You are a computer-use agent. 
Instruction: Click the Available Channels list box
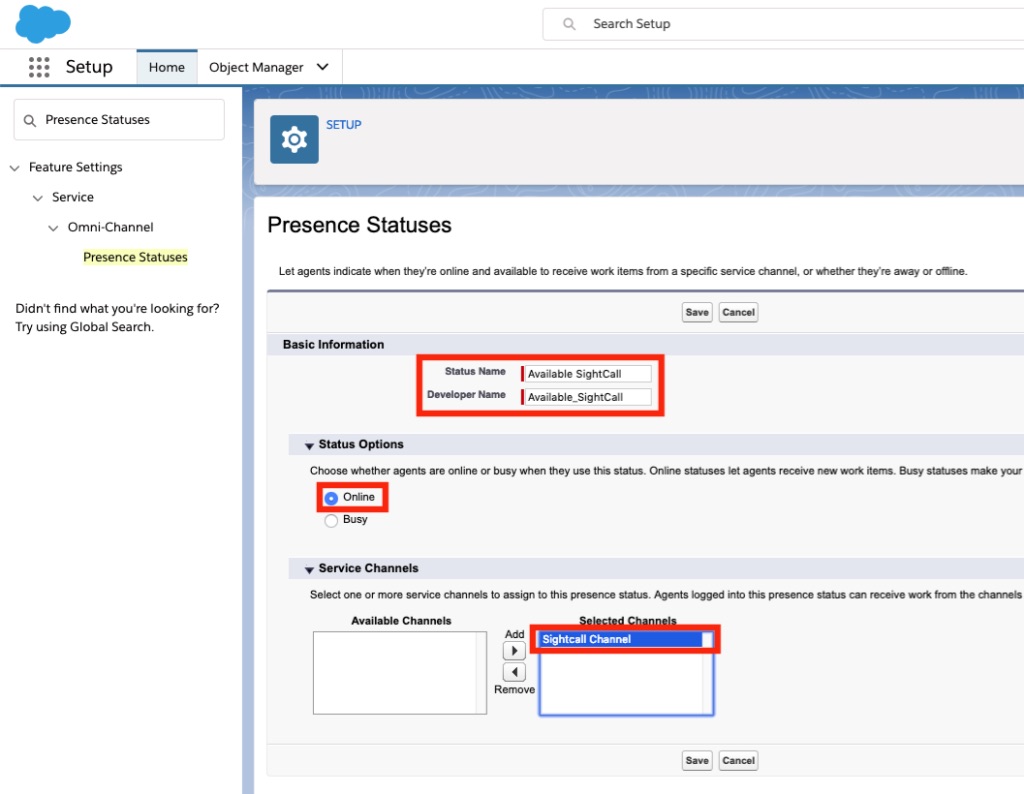tap(400, 673)
